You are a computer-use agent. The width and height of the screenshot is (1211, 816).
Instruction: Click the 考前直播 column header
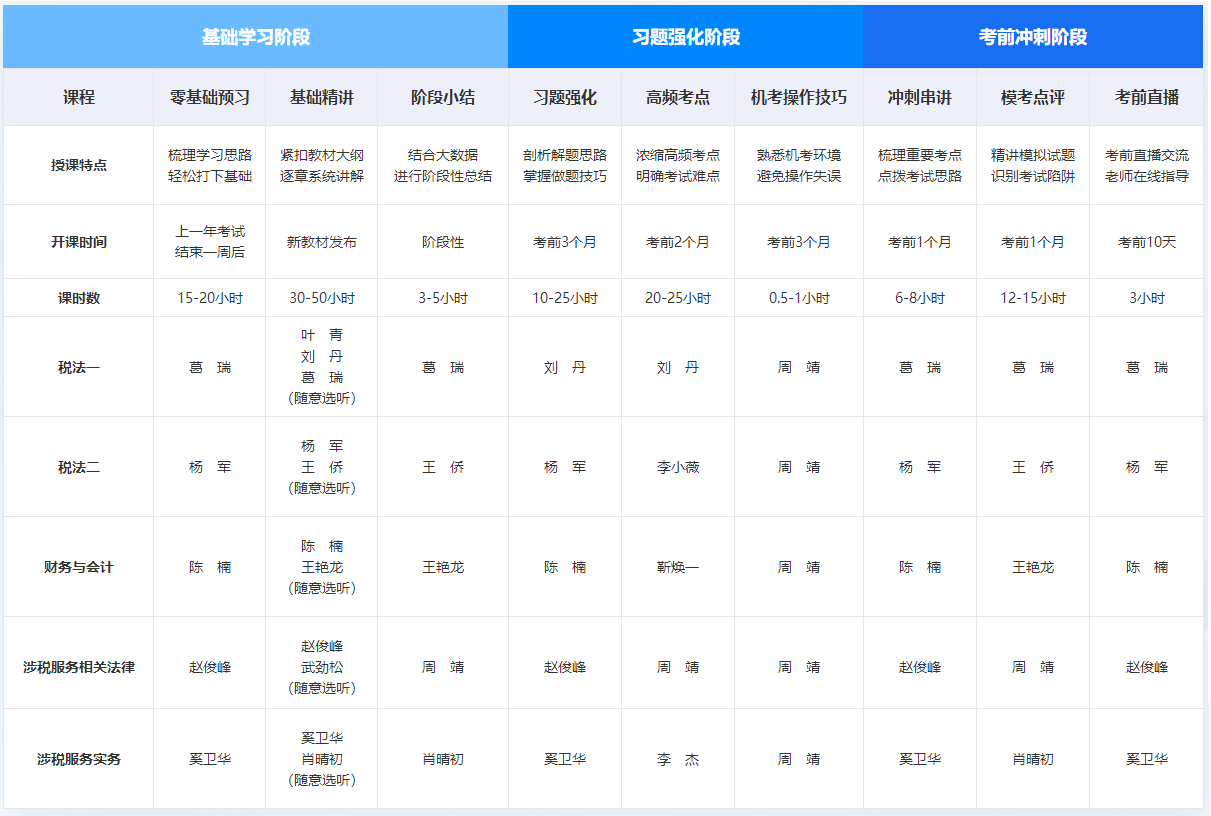coord(1147,97)
